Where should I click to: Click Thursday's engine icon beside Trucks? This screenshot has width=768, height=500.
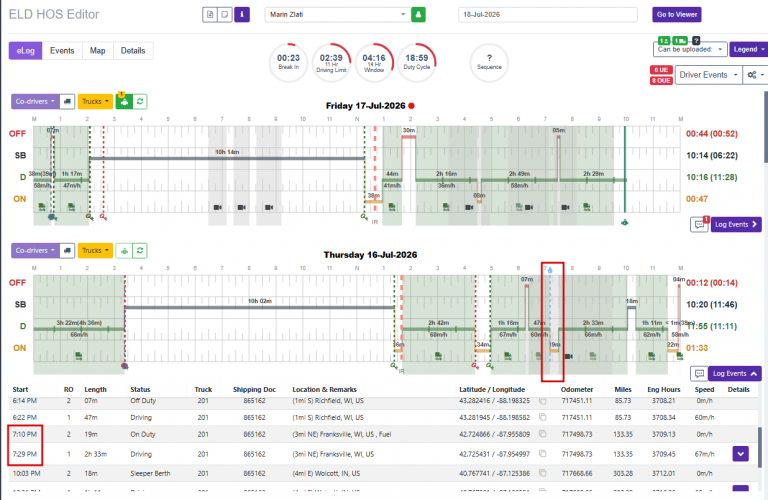click(124, 251)
